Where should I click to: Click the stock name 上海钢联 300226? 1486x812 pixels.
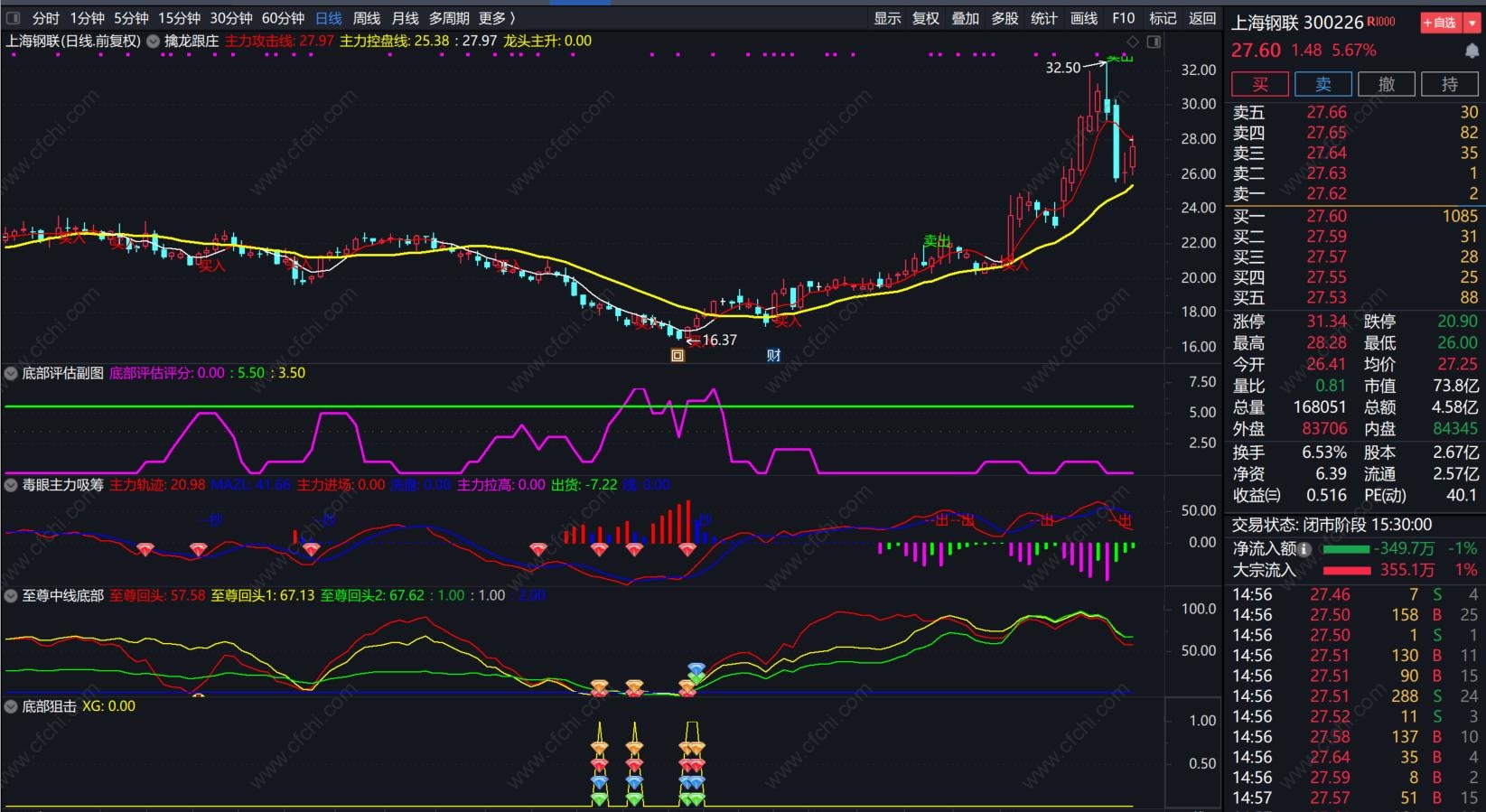pyautogui.click(x=1297, y=23)
